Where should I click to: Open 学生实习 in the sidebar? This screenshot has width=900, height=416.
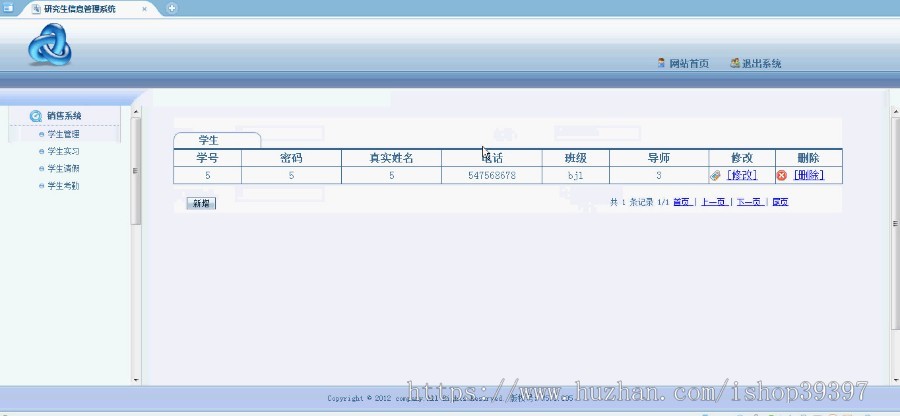(63, 151)
